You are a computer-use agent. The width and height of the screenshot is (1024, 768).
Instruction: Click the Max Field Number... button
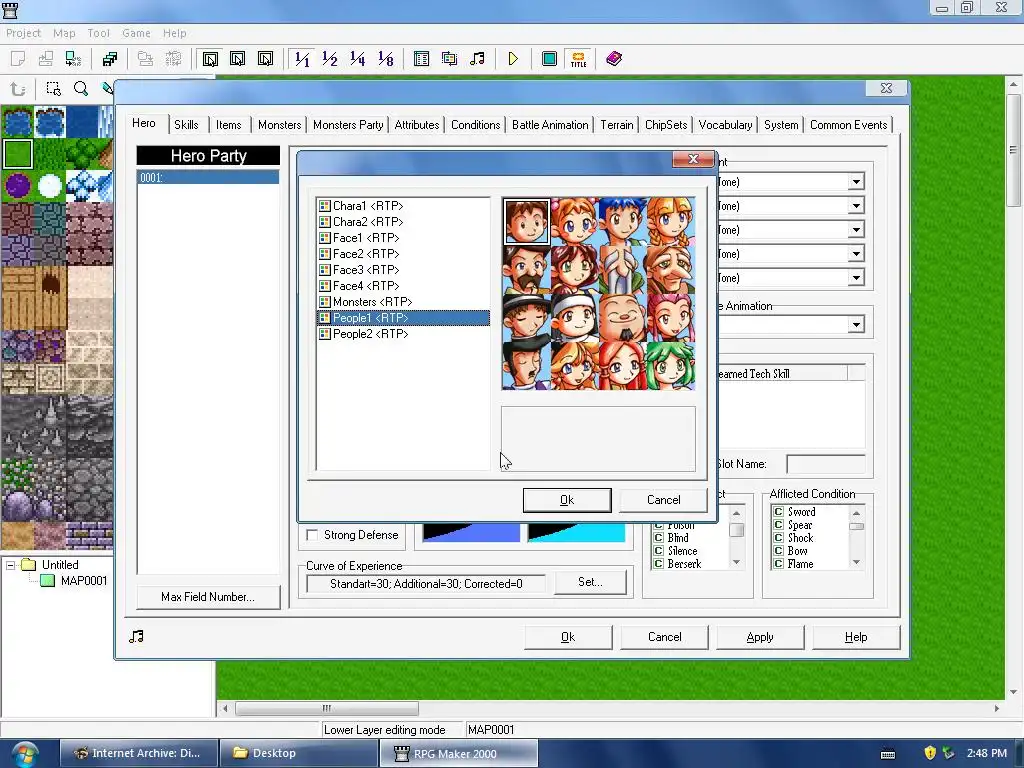(x=208, y=597)
